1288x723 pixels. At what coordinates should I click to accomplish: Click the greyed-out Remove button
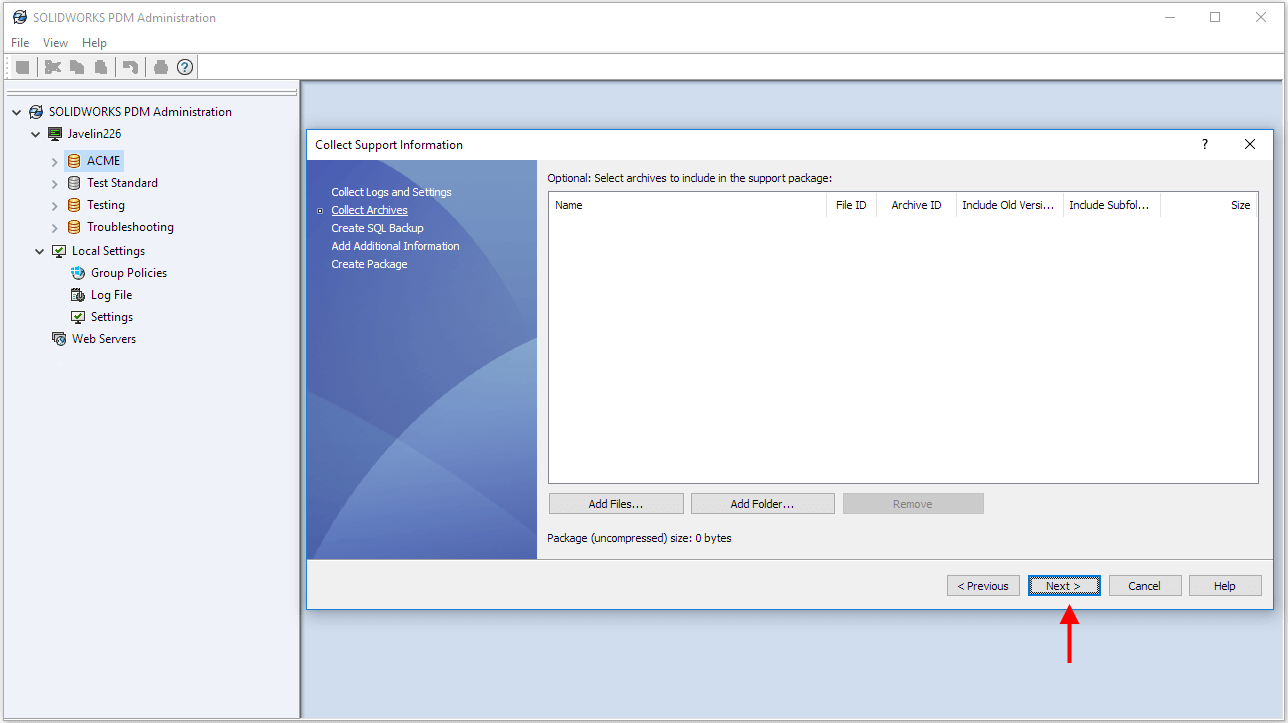click(x=913, y=504)
